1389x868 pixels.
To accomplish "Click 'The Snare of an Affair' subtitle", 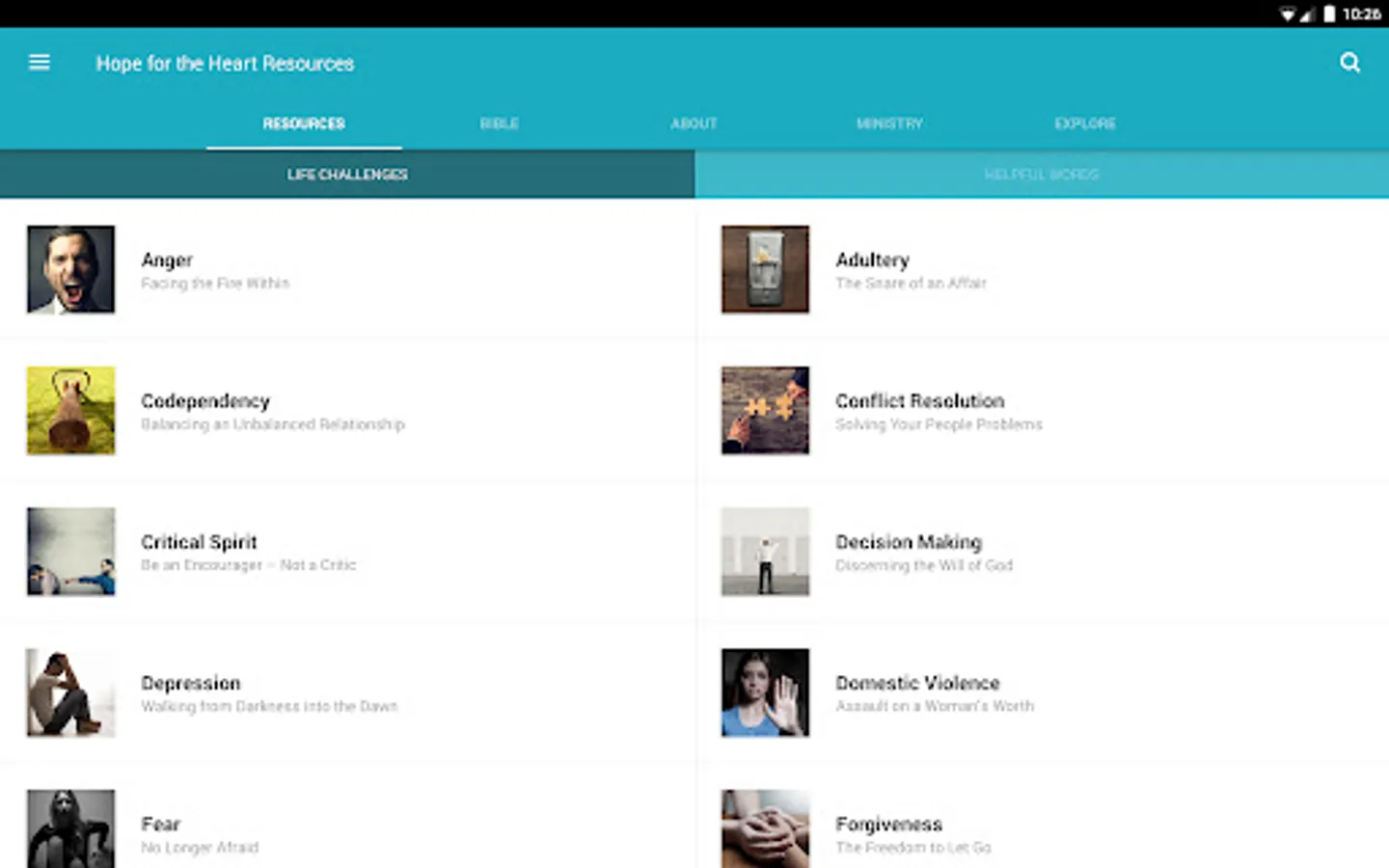I will pos(911,284).
